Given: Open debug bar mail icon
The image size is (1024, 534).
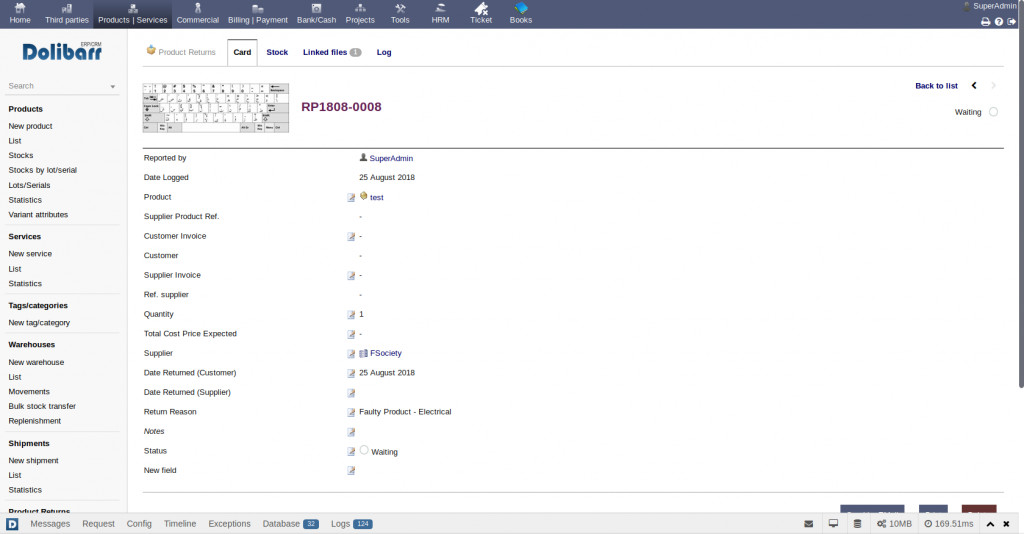Looking at the screenshot, I should pyautogui.click(x=808, y=524).
